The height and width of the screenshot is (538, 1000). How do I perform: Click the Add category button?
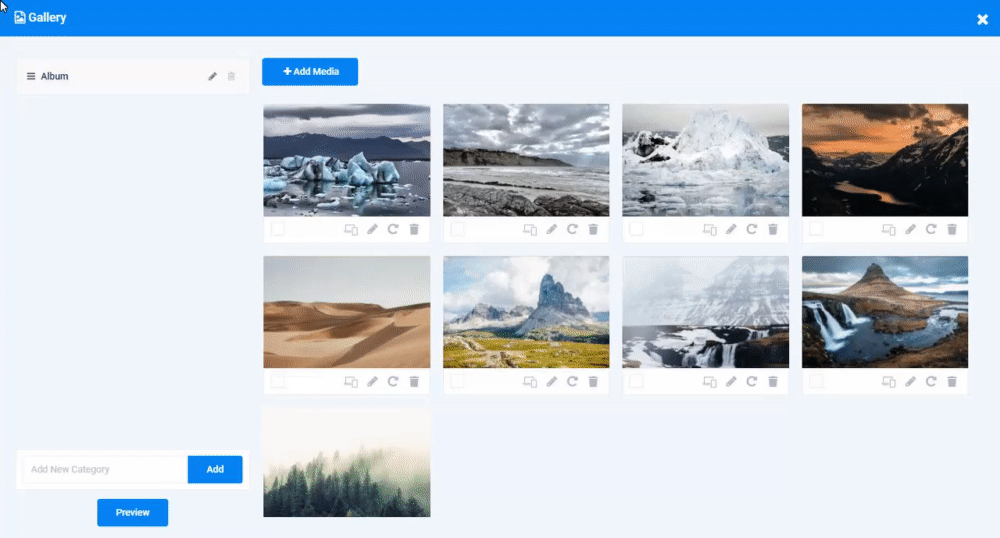(215, 469)
